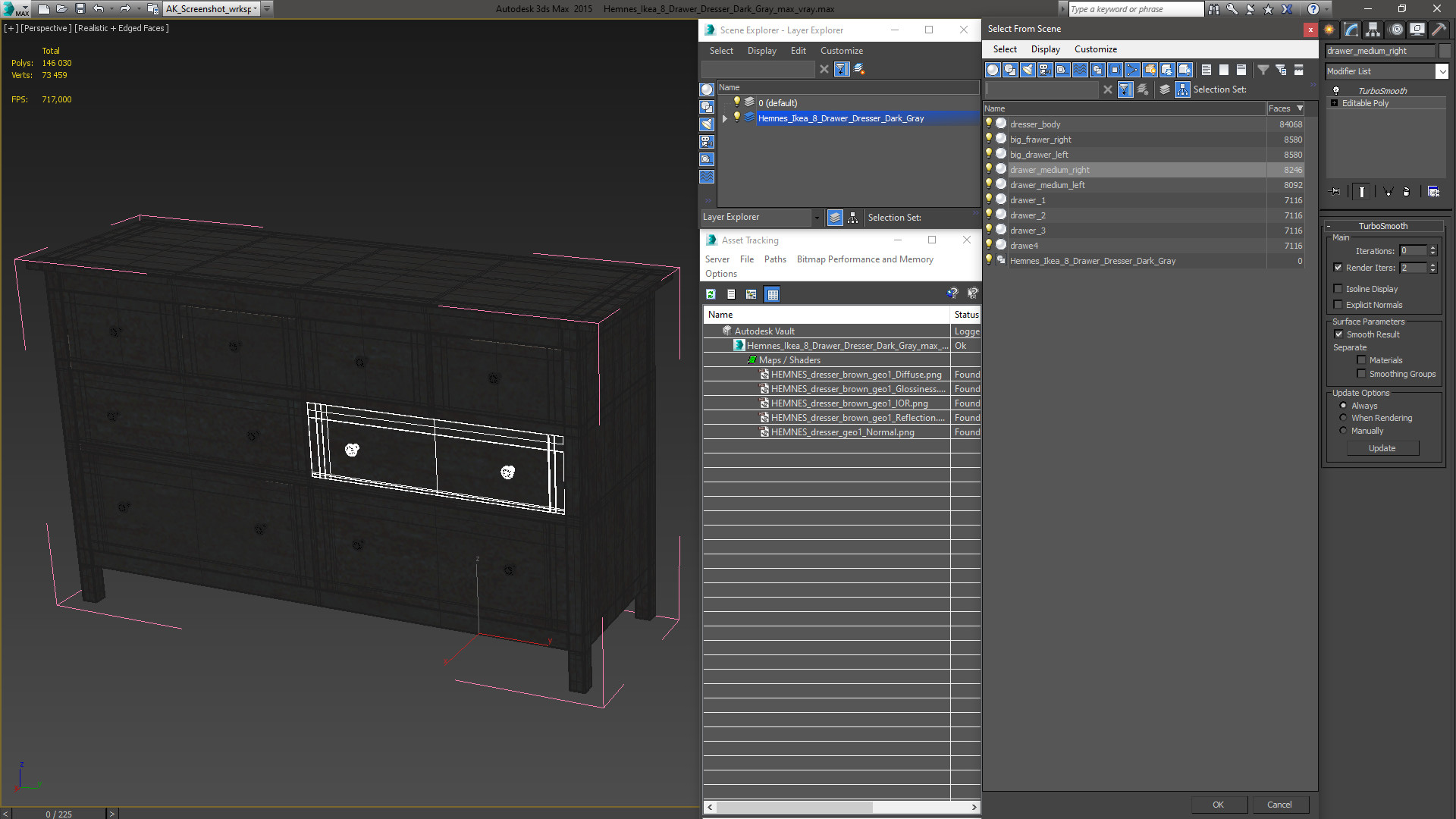This screenshot has width=1456, height=819.
Task: Open the Layer Explorer dropdown selector
Action: click(x=816, y=218)
